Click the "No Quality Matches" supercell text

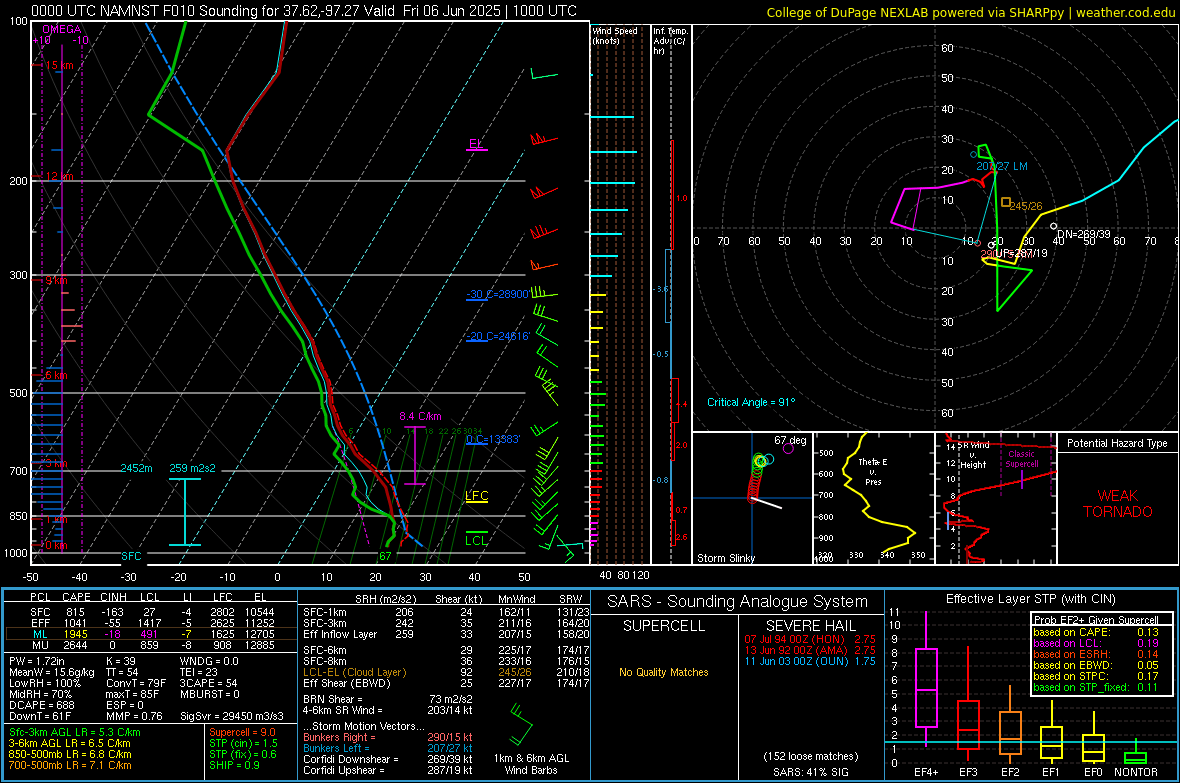(664, 672)
